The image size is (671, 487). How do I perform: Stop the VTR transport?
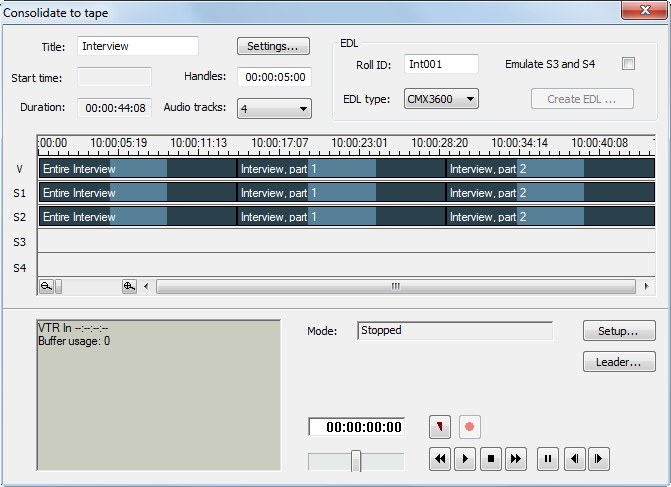click(x=490, y=459)
